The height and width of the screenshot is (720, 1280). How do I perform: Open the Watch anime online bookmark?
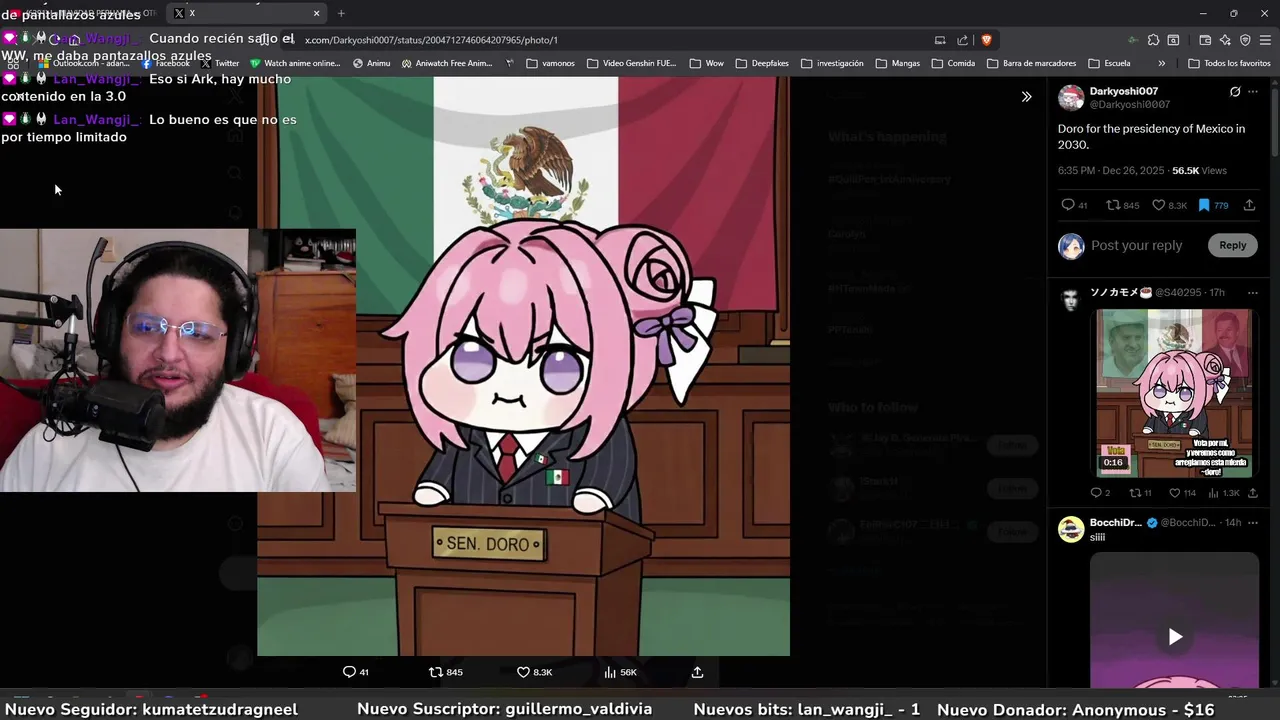coord(294,63)
